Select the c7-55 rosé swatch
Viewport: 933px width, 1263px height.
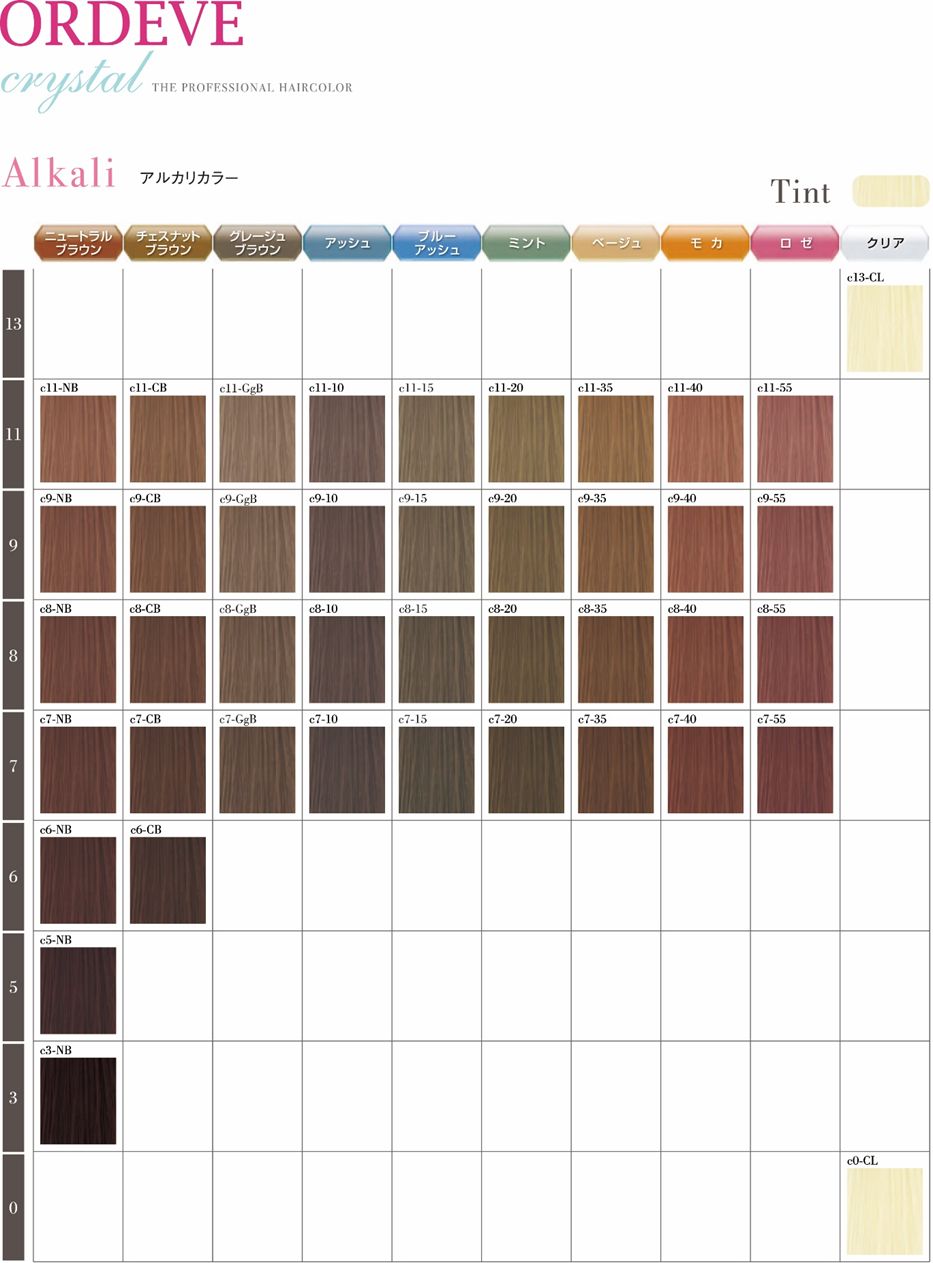tap(795, 770)
